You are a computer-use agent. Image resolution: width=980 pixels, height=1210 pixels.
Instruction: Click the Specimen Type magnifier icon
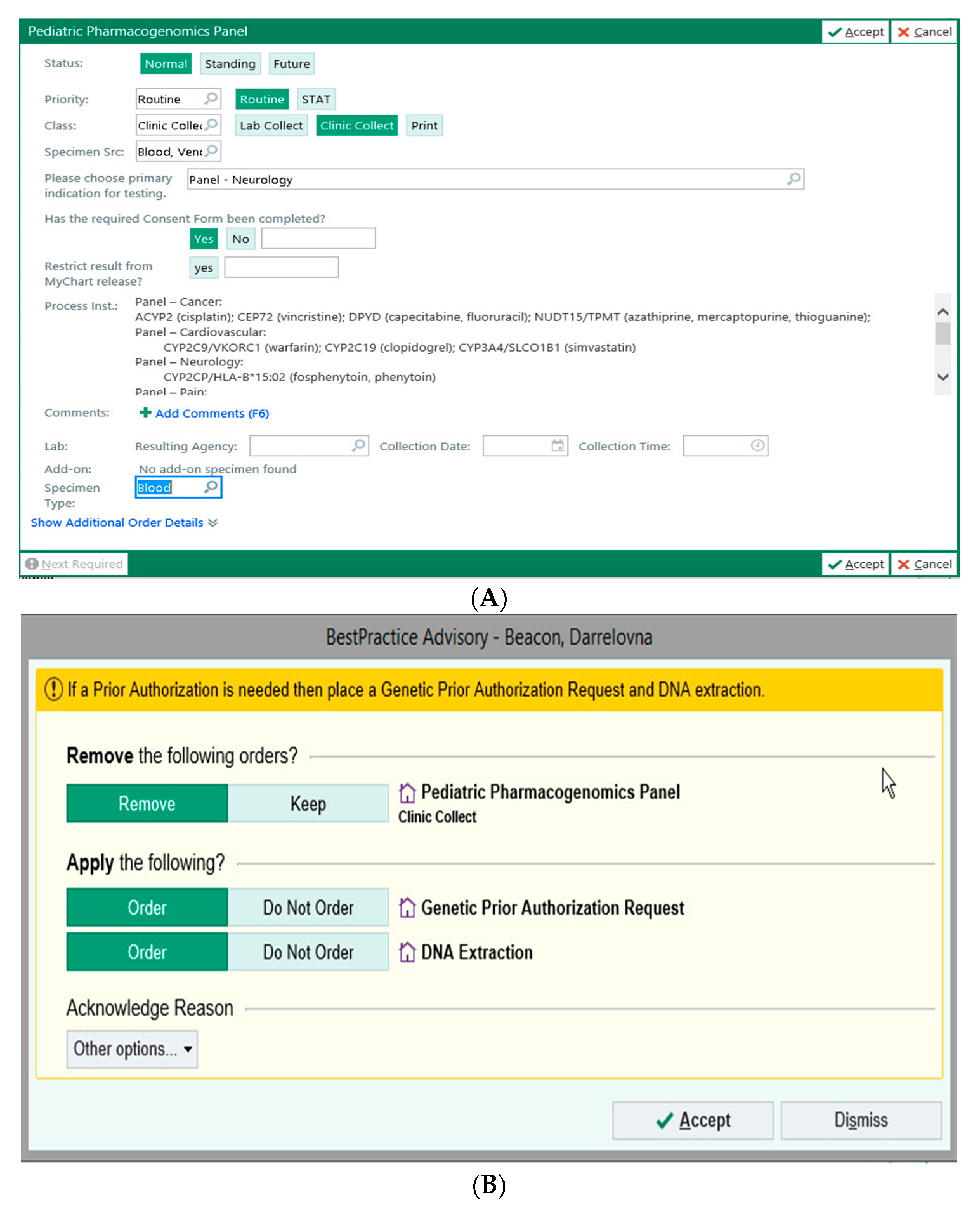[x=211, y=487]
